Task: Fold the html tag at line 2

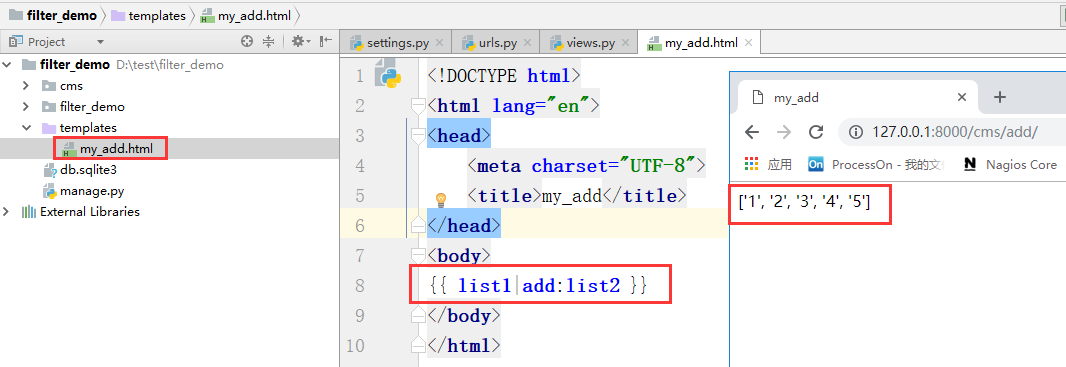Action: [x=417, y=106]
